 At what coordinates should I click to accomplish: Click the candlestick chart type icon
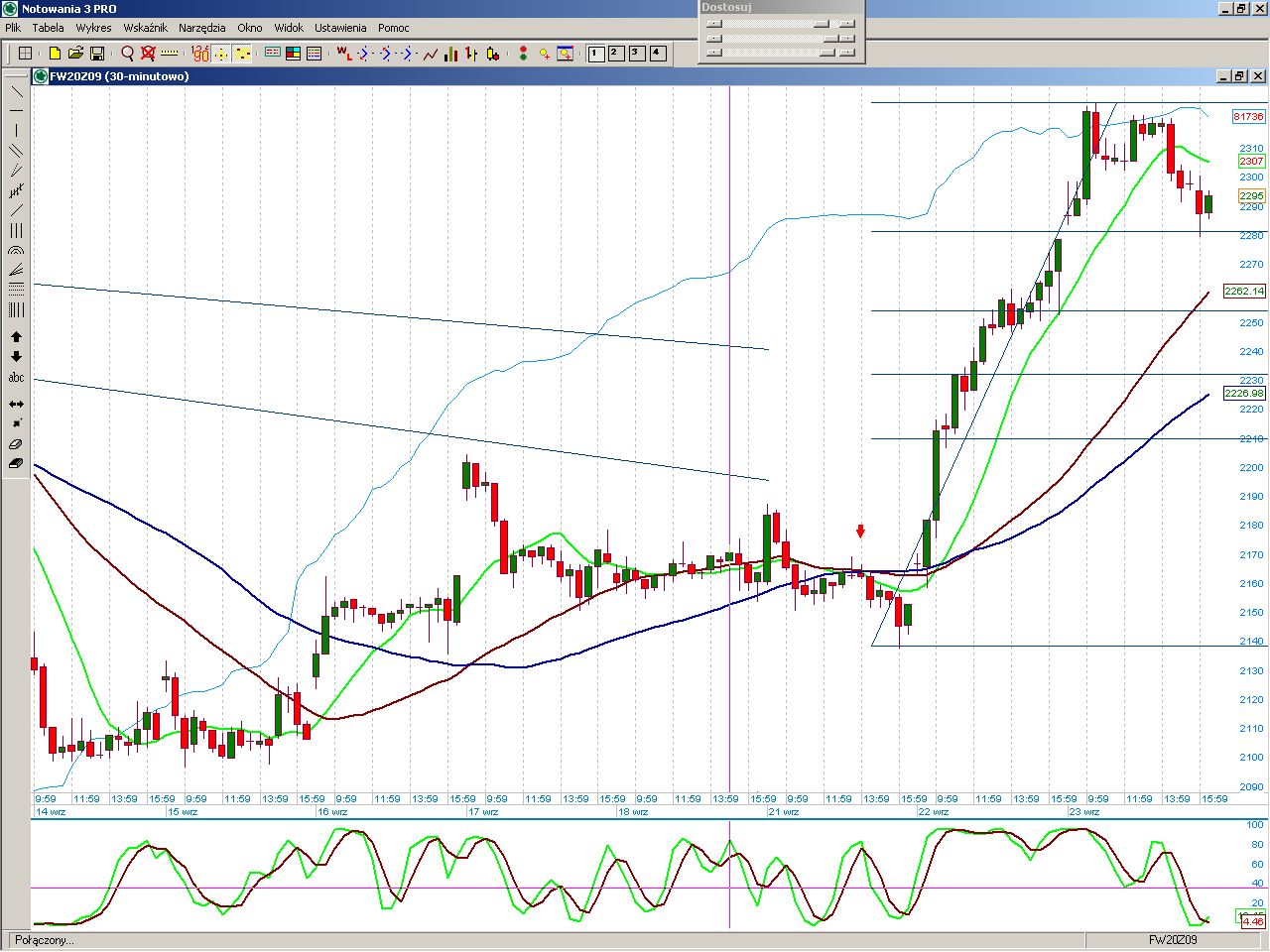(493, 53)
